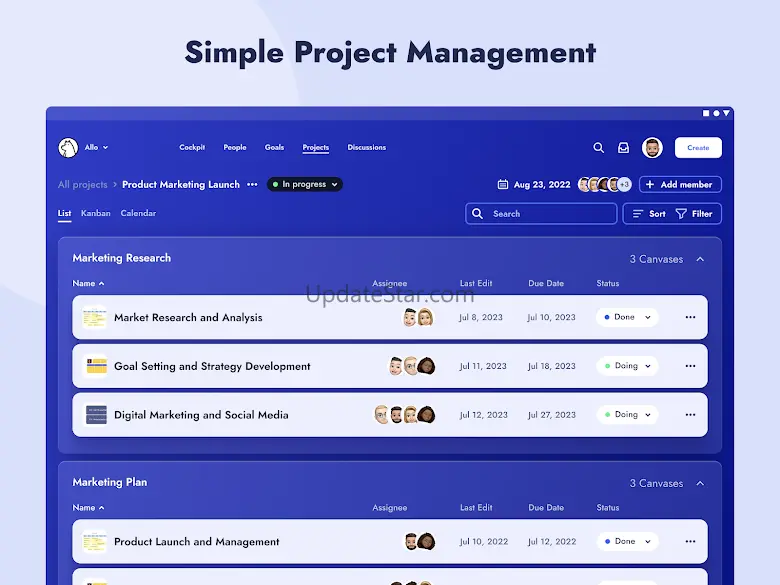This screenshot has height=585, width=780.
Task: Select the Projects tab
Action: (x=316, y=147)
